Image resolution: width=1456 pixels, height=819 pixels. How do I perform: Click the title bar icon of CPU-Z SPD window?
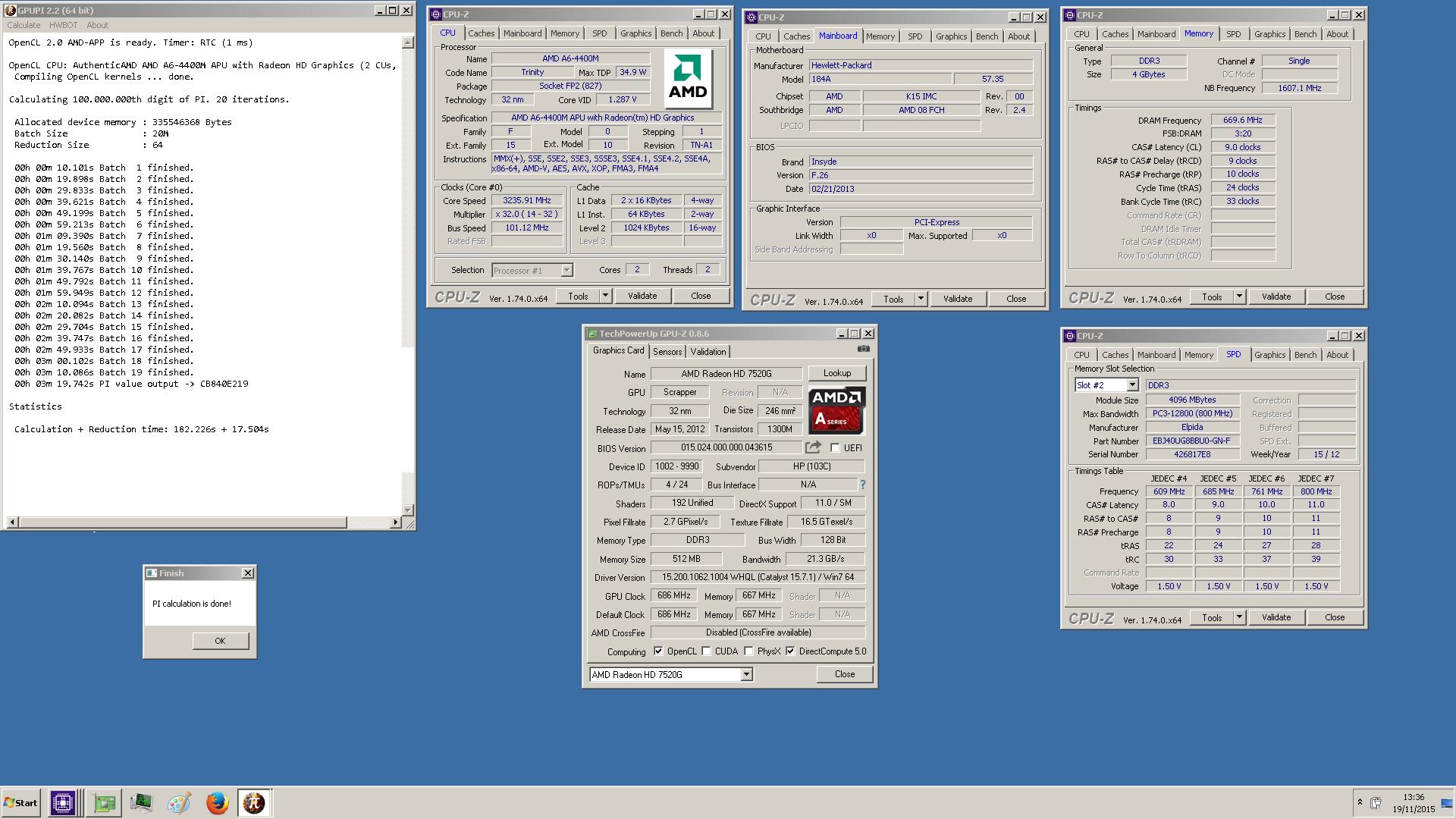pos(1070,336)
